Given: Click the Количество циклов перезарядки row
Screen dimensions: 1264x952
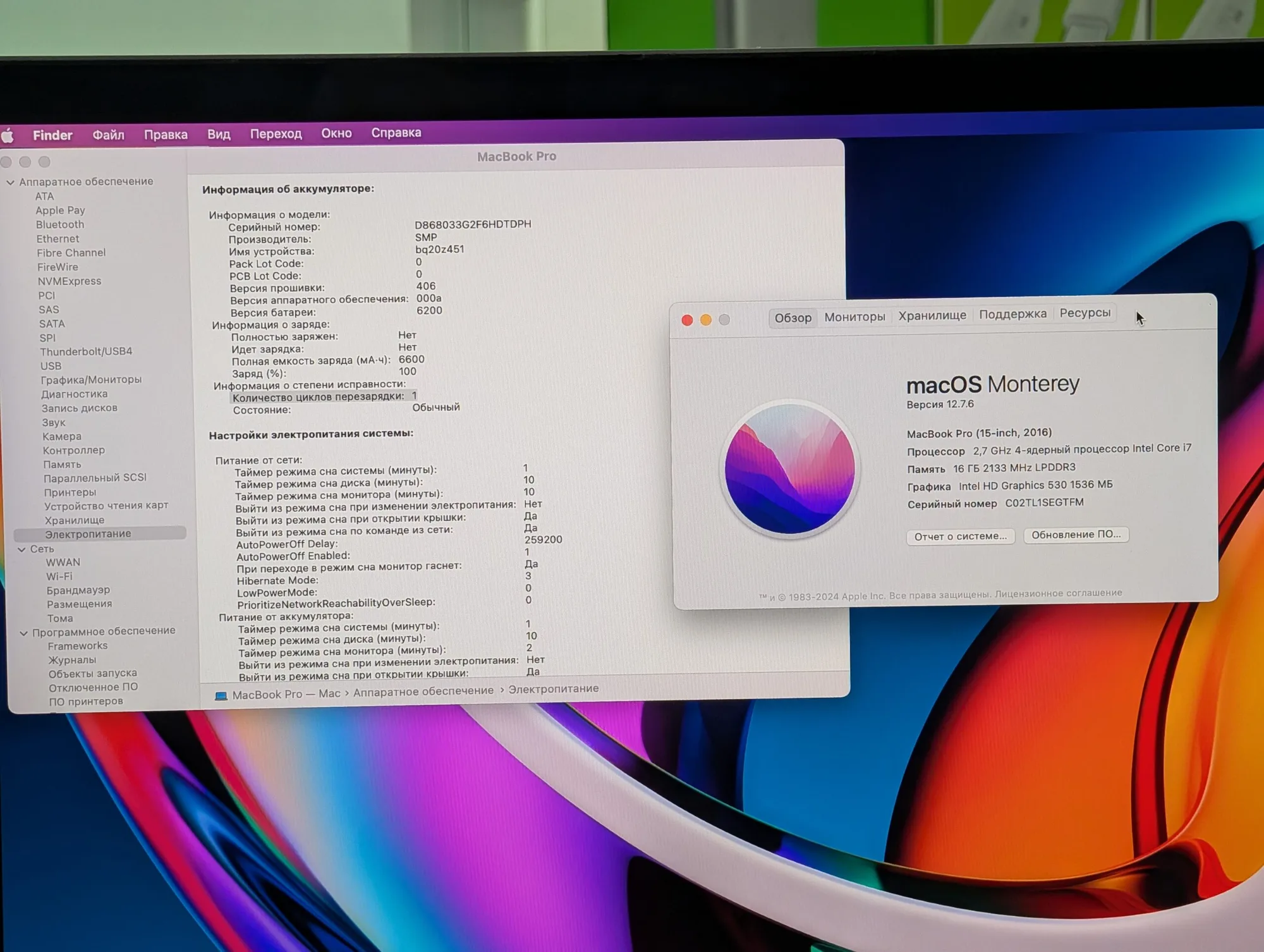Looking at the screenshot, I should (x=324, y=396).
